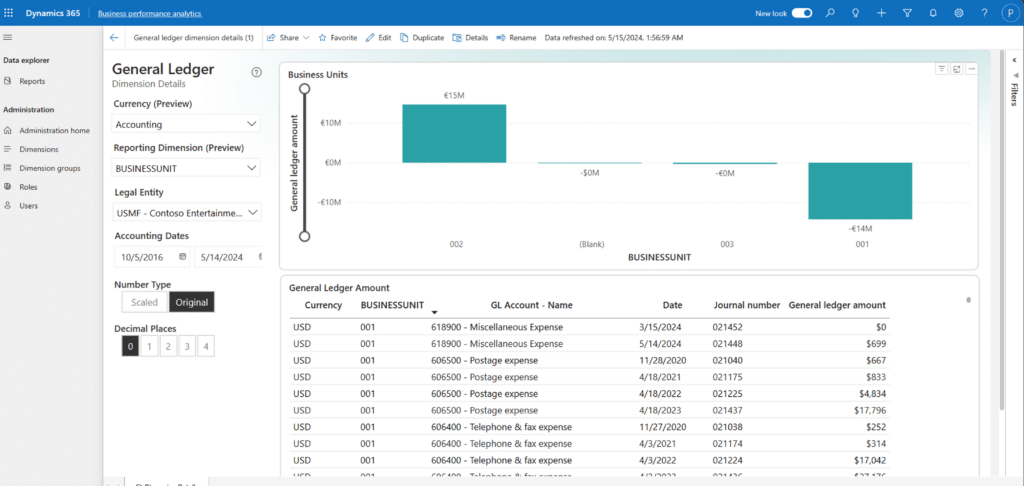Select journal number 021452 cell
Viewport: 1024px width, 486px height.
(x=728, y=327)
